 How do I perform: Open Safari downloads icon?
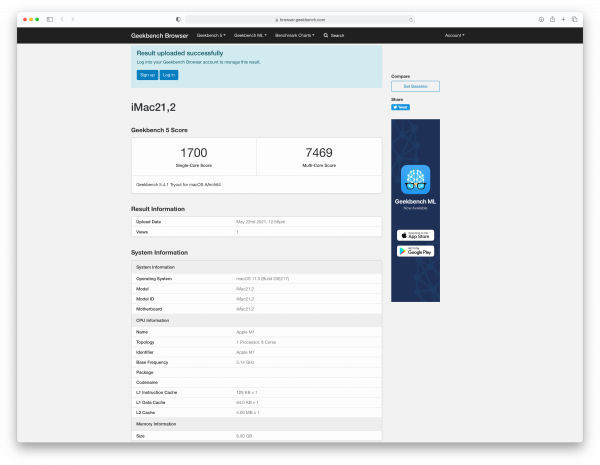click(541, 20)
